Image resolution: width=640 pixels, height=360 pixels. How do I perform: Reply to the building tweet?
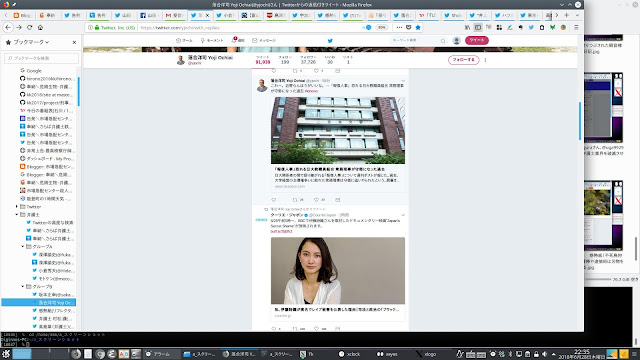point(273,200)
